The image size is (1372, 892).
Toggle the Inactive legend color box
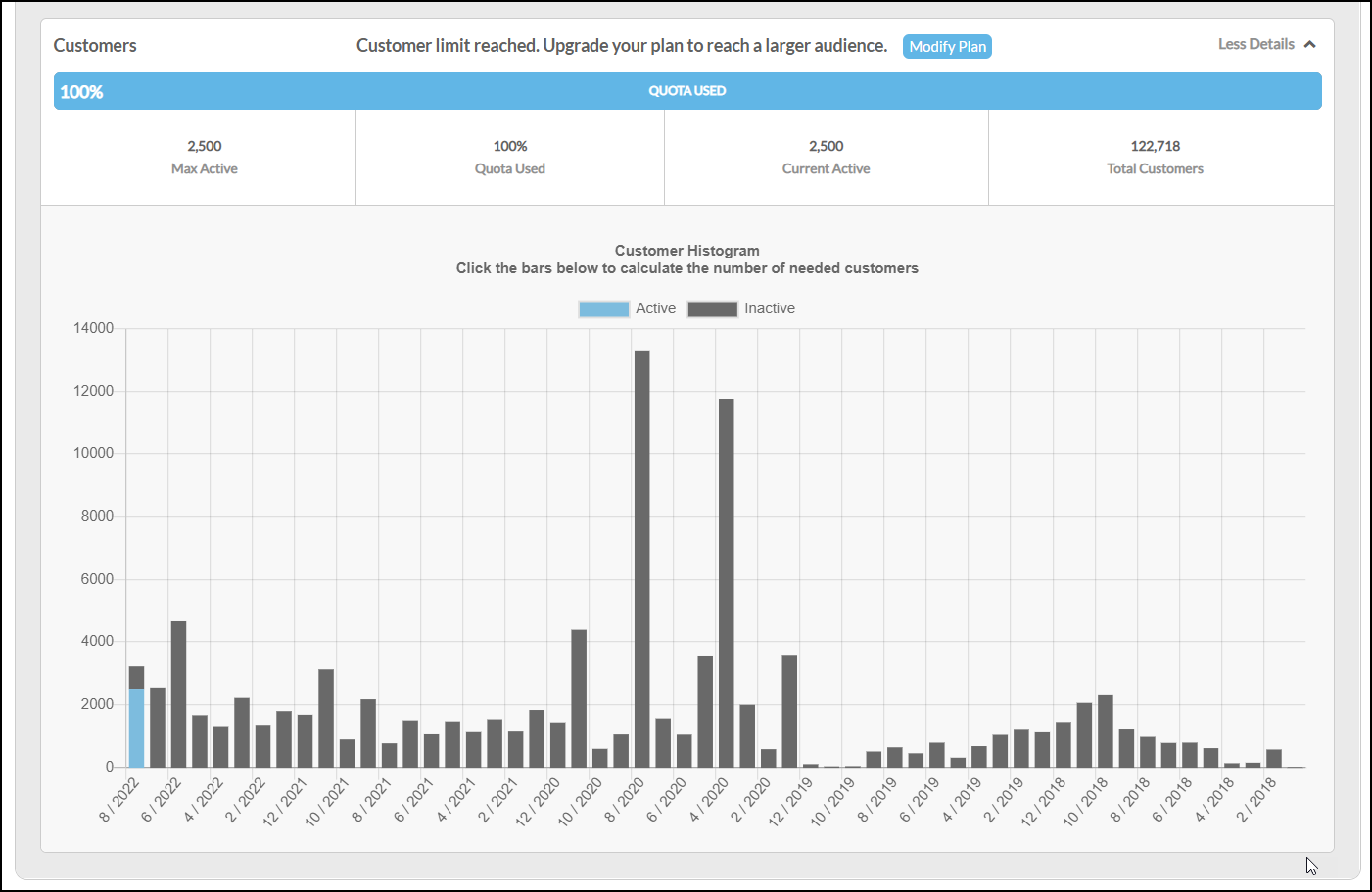[712, 309]
